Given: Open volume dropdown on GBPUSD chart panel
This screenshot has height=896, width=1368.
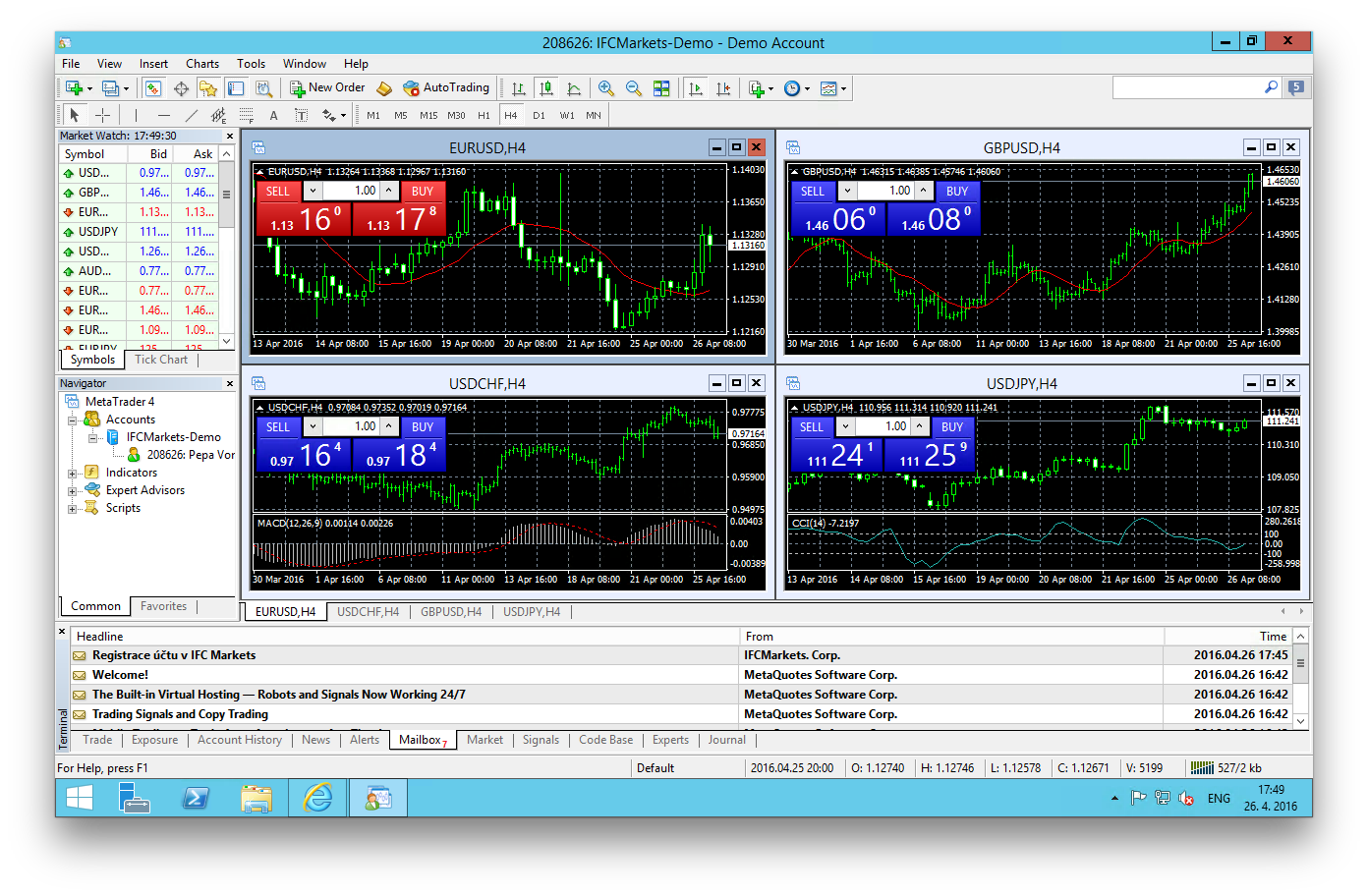Looking at the screenshot, I should click(x=847, y=191).
